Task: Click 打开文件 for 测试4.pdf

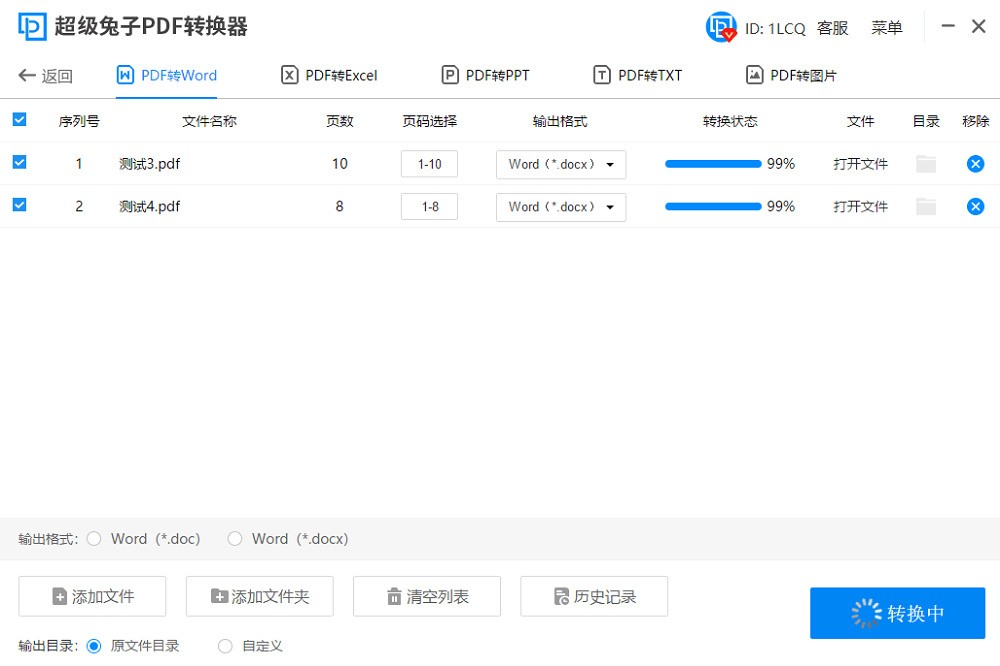Action: tap(860, 207)
